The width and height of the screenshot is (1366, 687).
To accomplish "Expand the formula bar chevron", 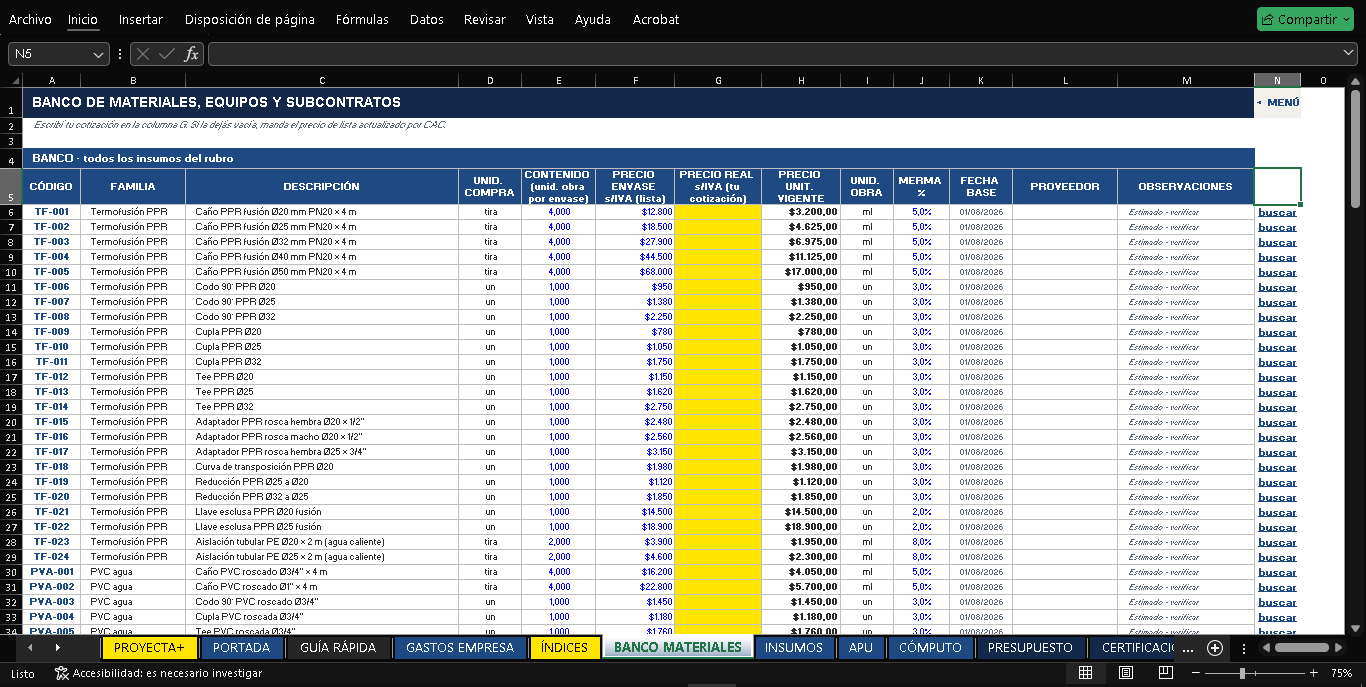I will [1349, 54].
